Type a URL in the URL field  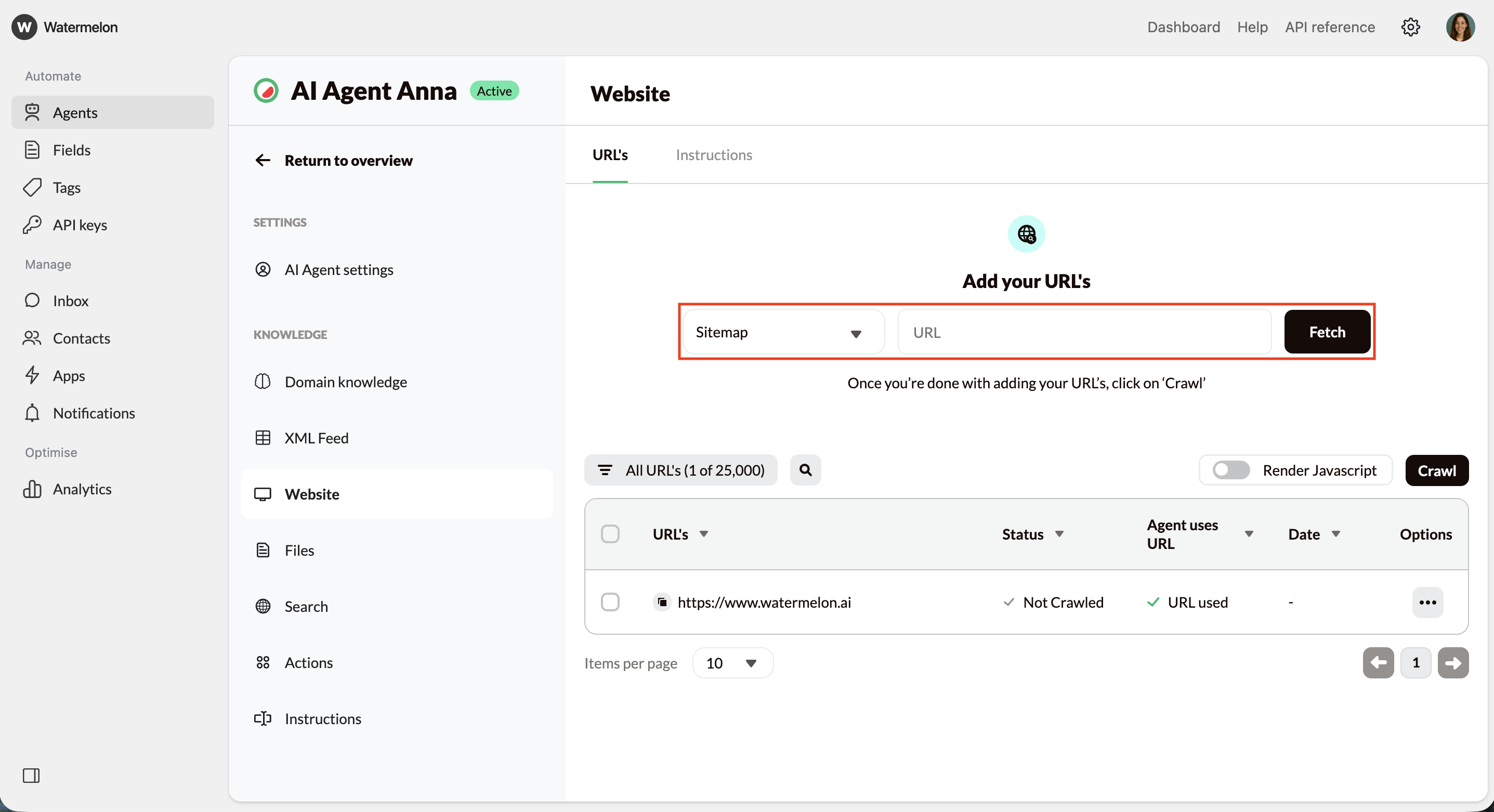coord(1084,331)
